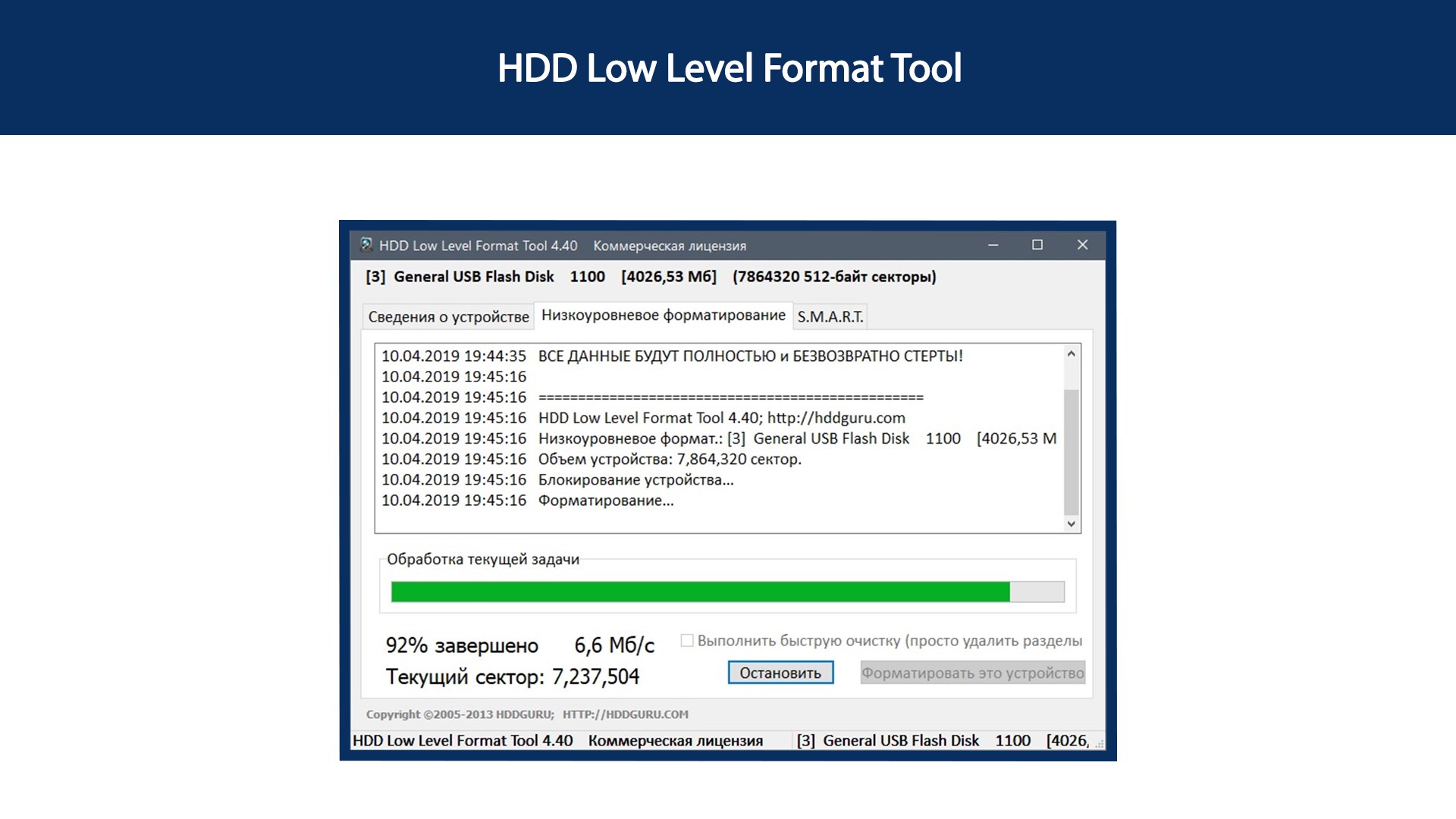The image size is (1456, 819).
Task: Close the HDD Low Level Format window
Action: click(1082, 245)
